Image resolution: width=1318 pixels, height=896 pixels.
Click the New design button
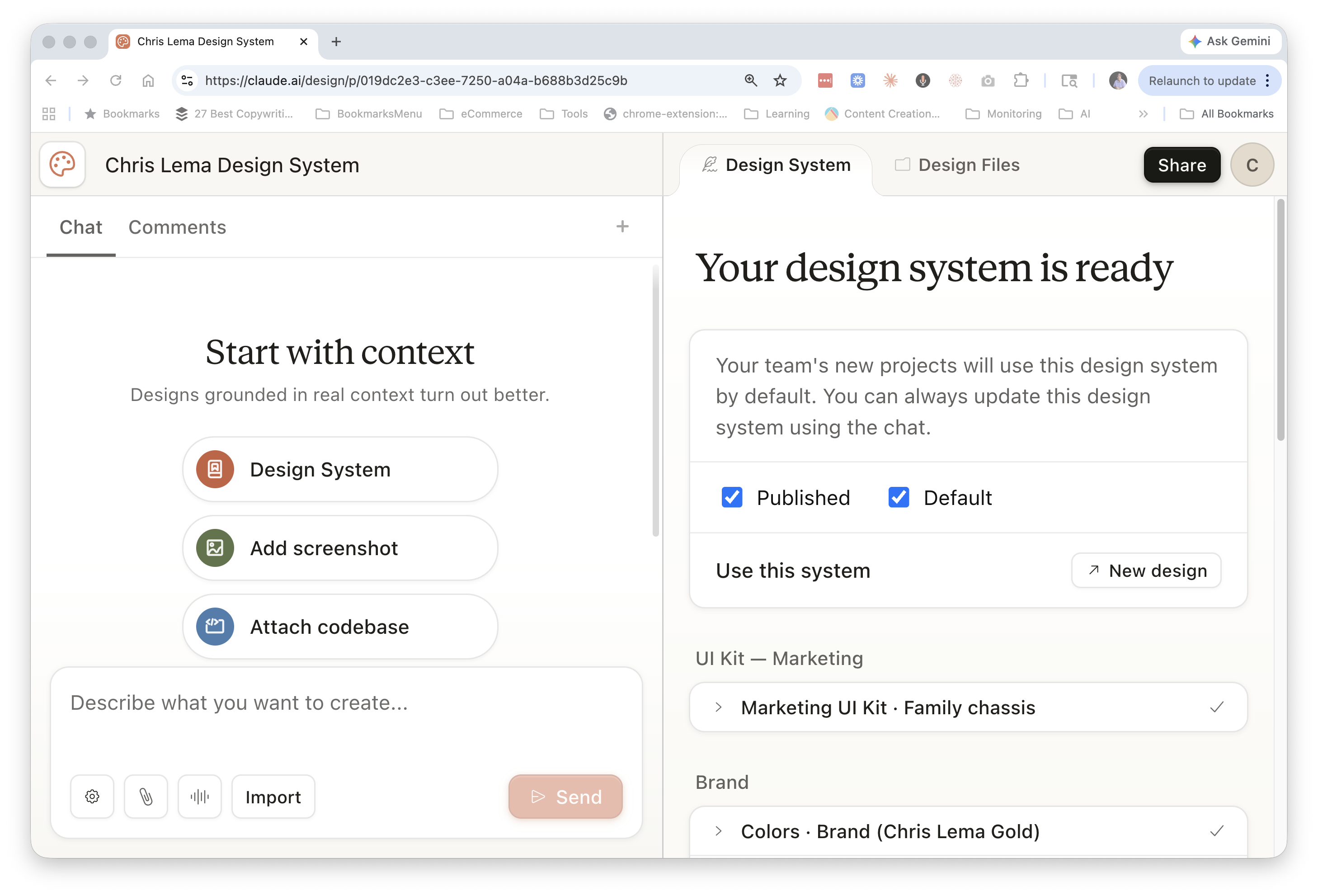(x=1146, y=571)
